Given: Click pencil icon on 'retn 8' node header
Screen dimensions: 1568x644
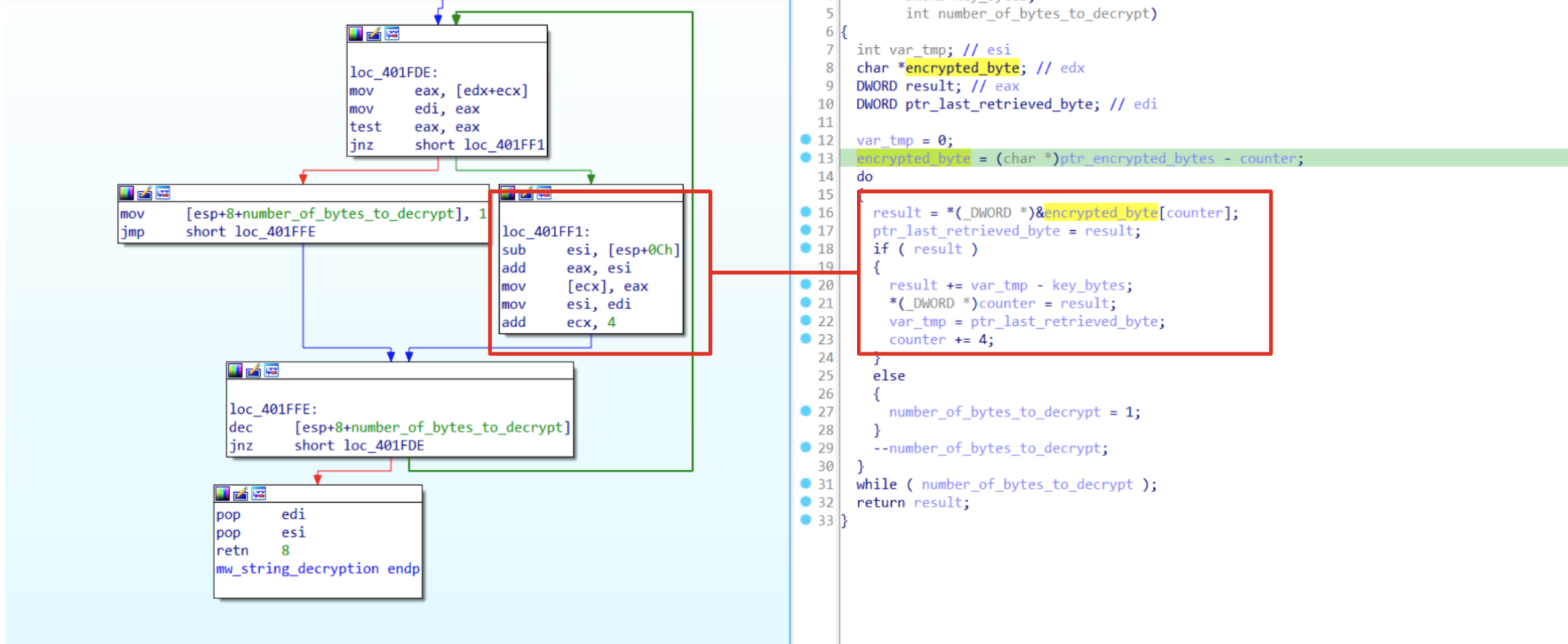Looking at the screenshot, I should click(240, 494).
